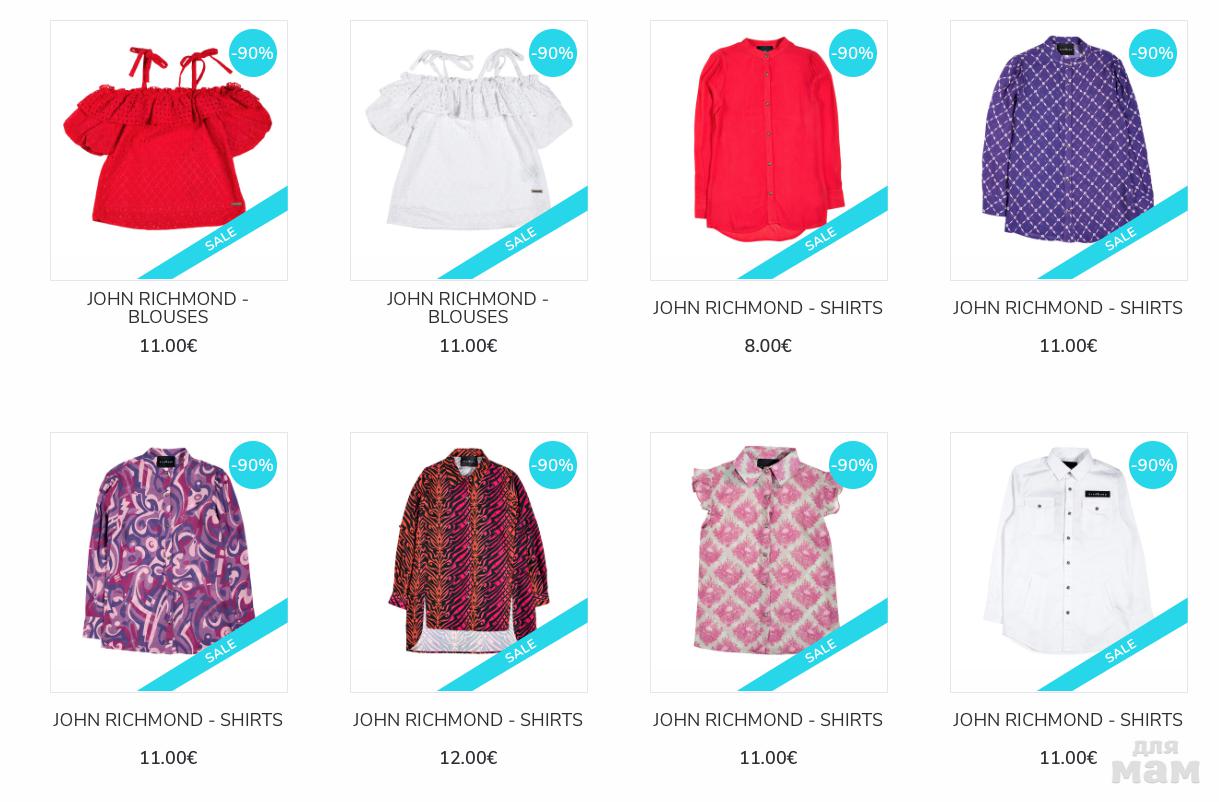Click the SALE ribbon on purple patterned shirt
The width and height of the screenshot is (1219, 802).
click(1120, 238)
